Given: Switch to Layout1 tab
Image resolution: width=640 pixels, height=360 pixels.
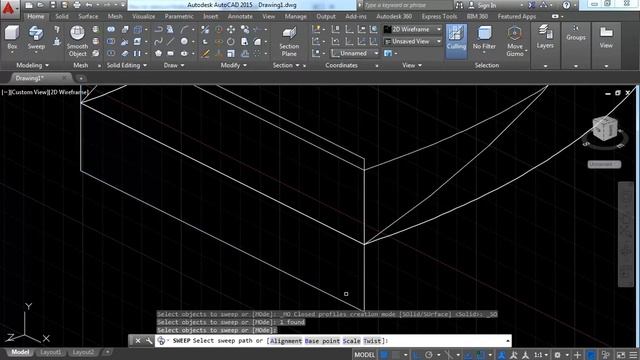Looking at the screenshot, I should click(x=51, y=352).
